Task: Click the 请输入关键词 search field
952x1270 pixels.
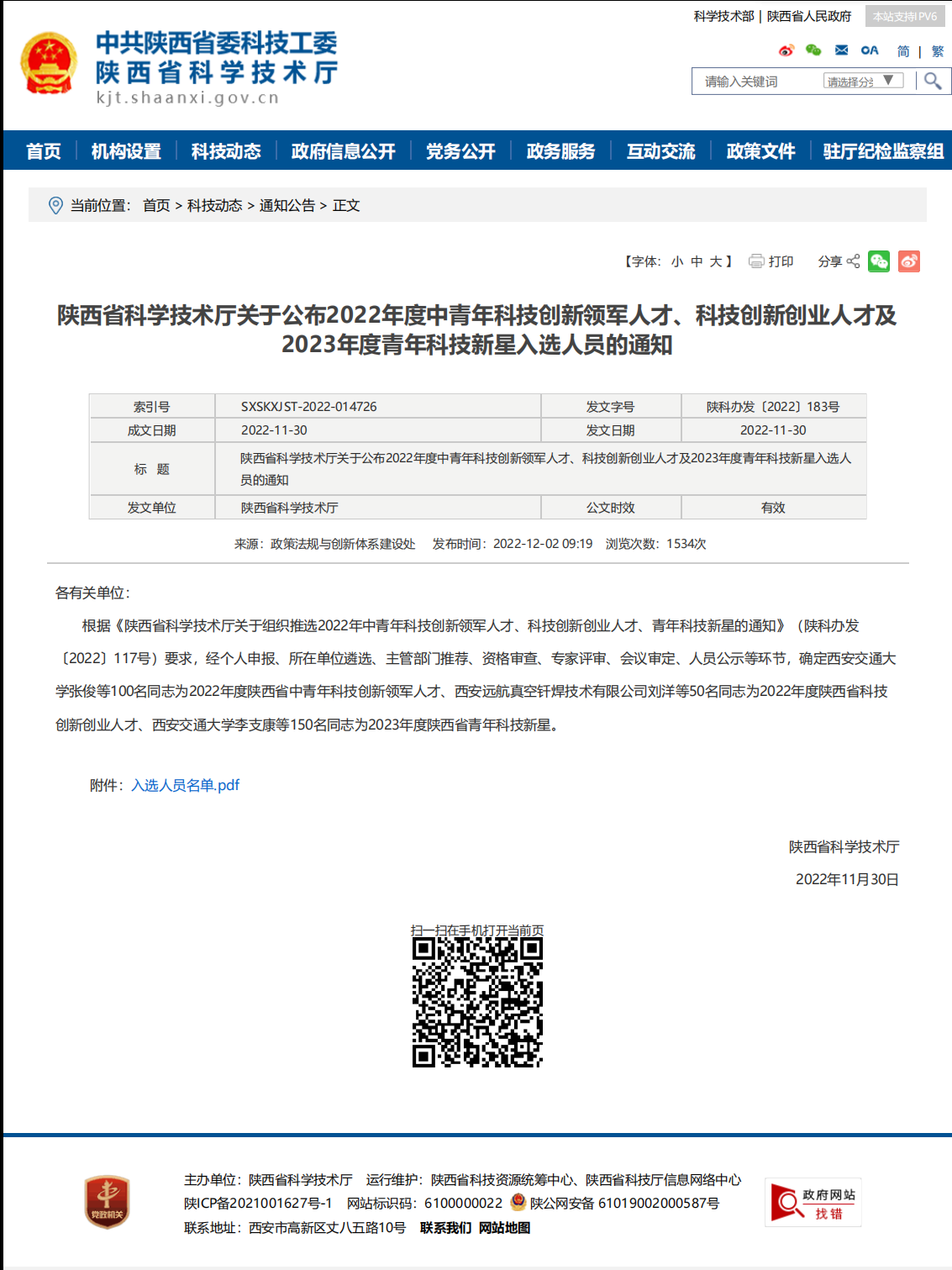Action: click(756, 82)
